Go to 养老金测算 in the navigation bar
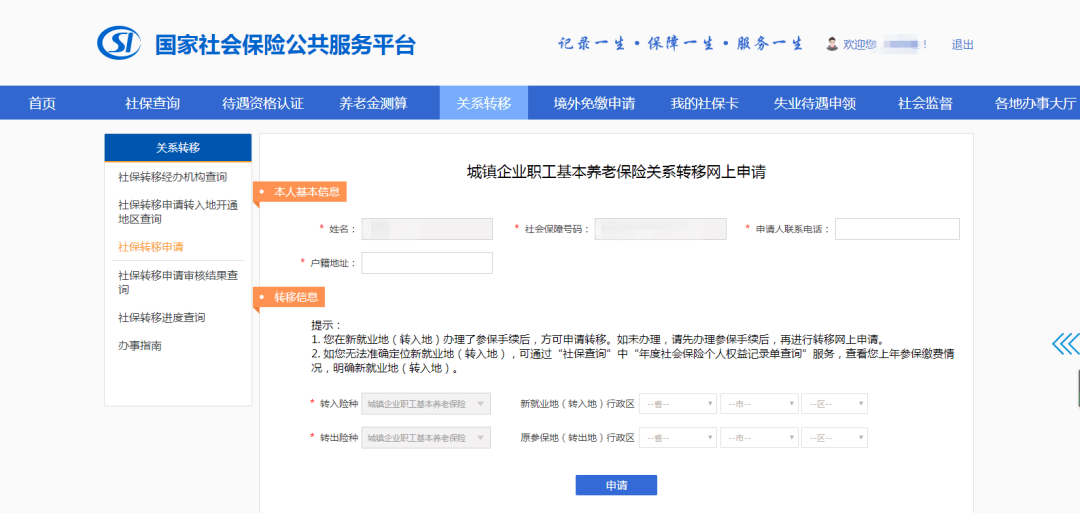The width and height of the screenshot is (1080, 513). (x=373, y=103)
